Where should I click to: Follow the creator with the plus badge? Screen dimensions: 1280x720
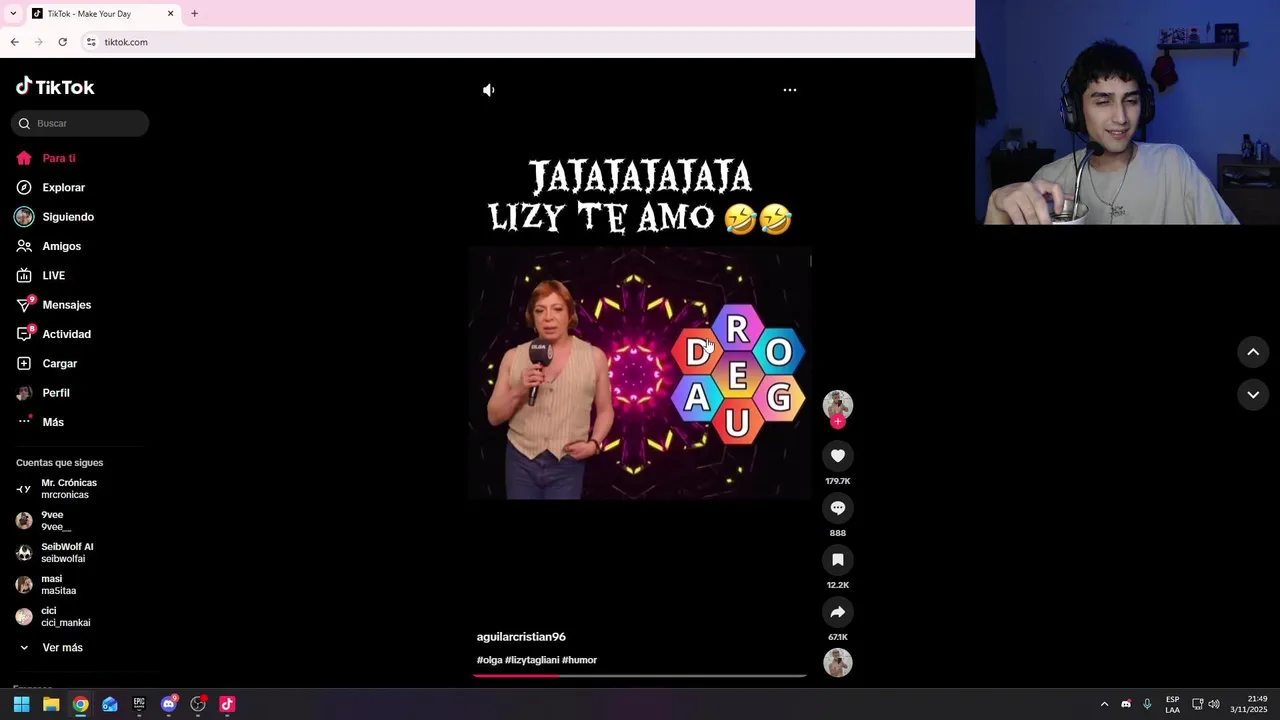[838, 422]
